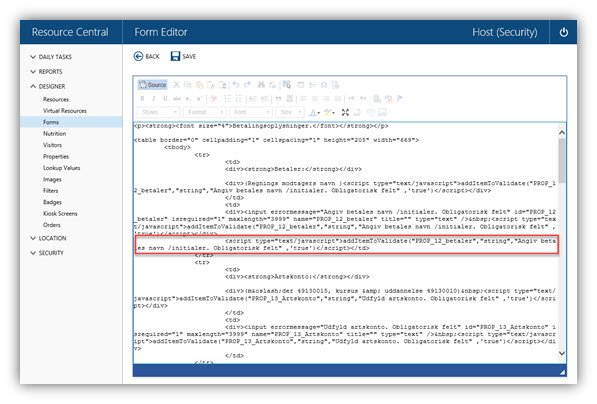Toggle Strikethrough formatting
Viewport: 597px width, 404px height.
click(177, 99)
